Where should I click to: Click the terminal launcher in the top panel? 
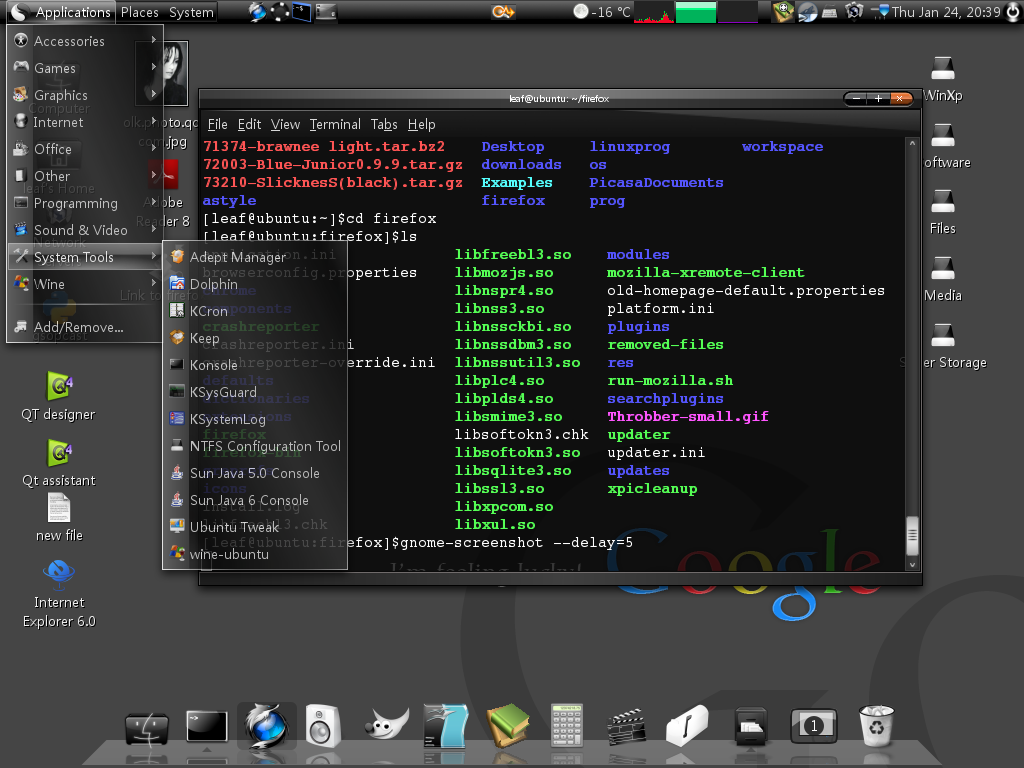(302, 12)
